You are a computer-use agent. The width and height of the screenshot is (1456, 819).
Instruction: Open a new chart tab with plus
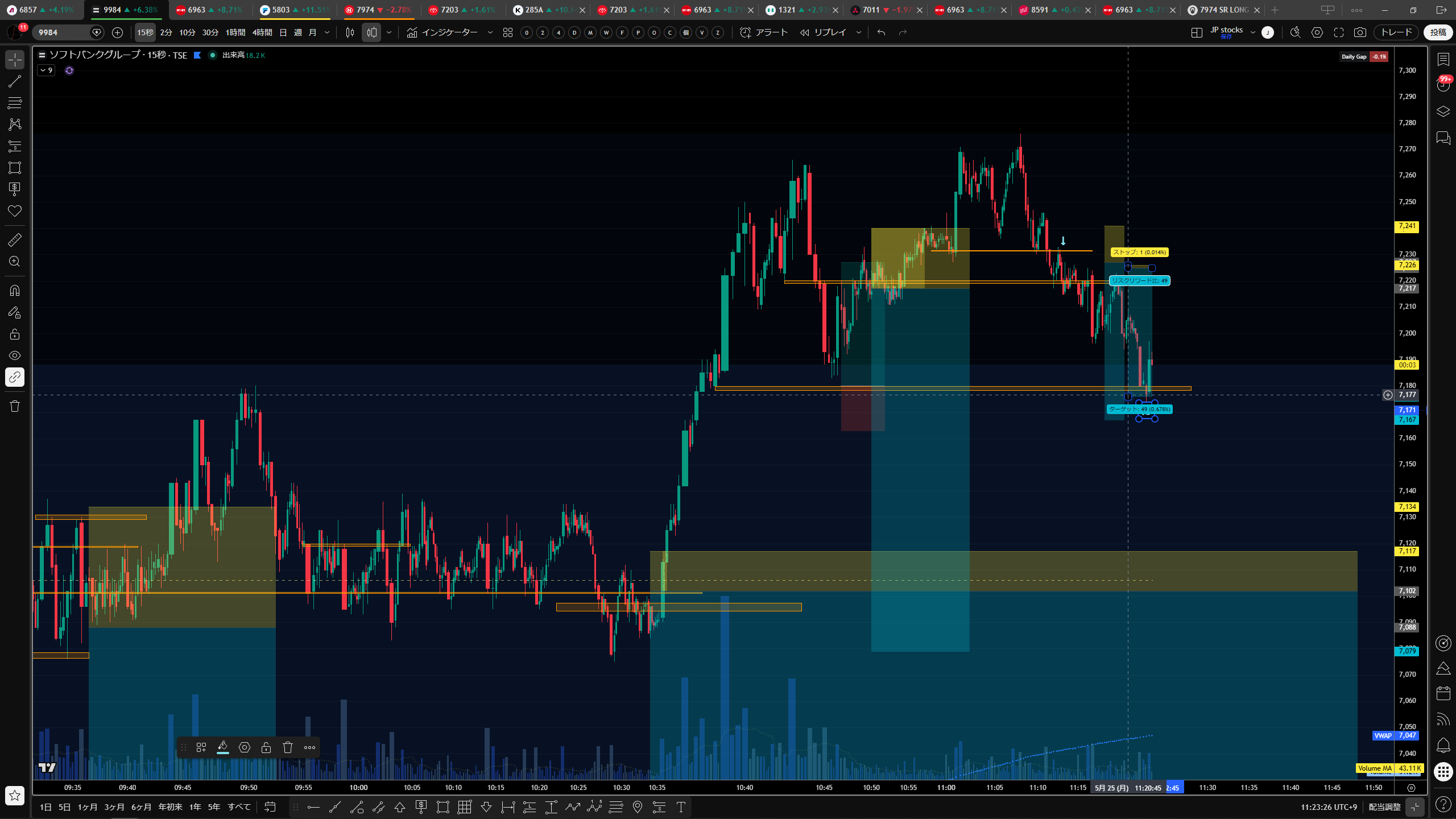[1275, 10]
